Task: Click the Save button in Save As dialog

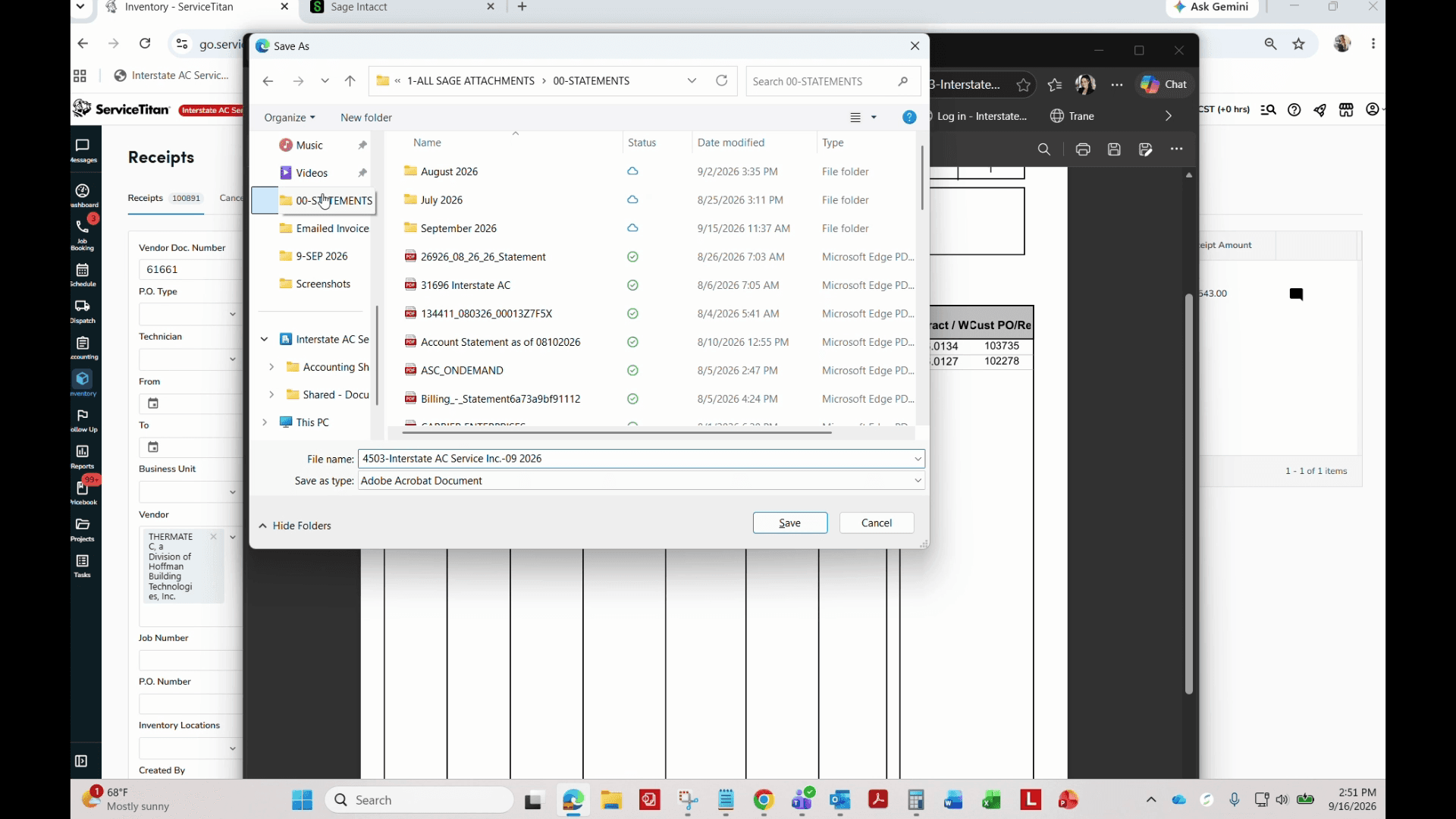Action: pyautogui.click(x=789, y=522)
